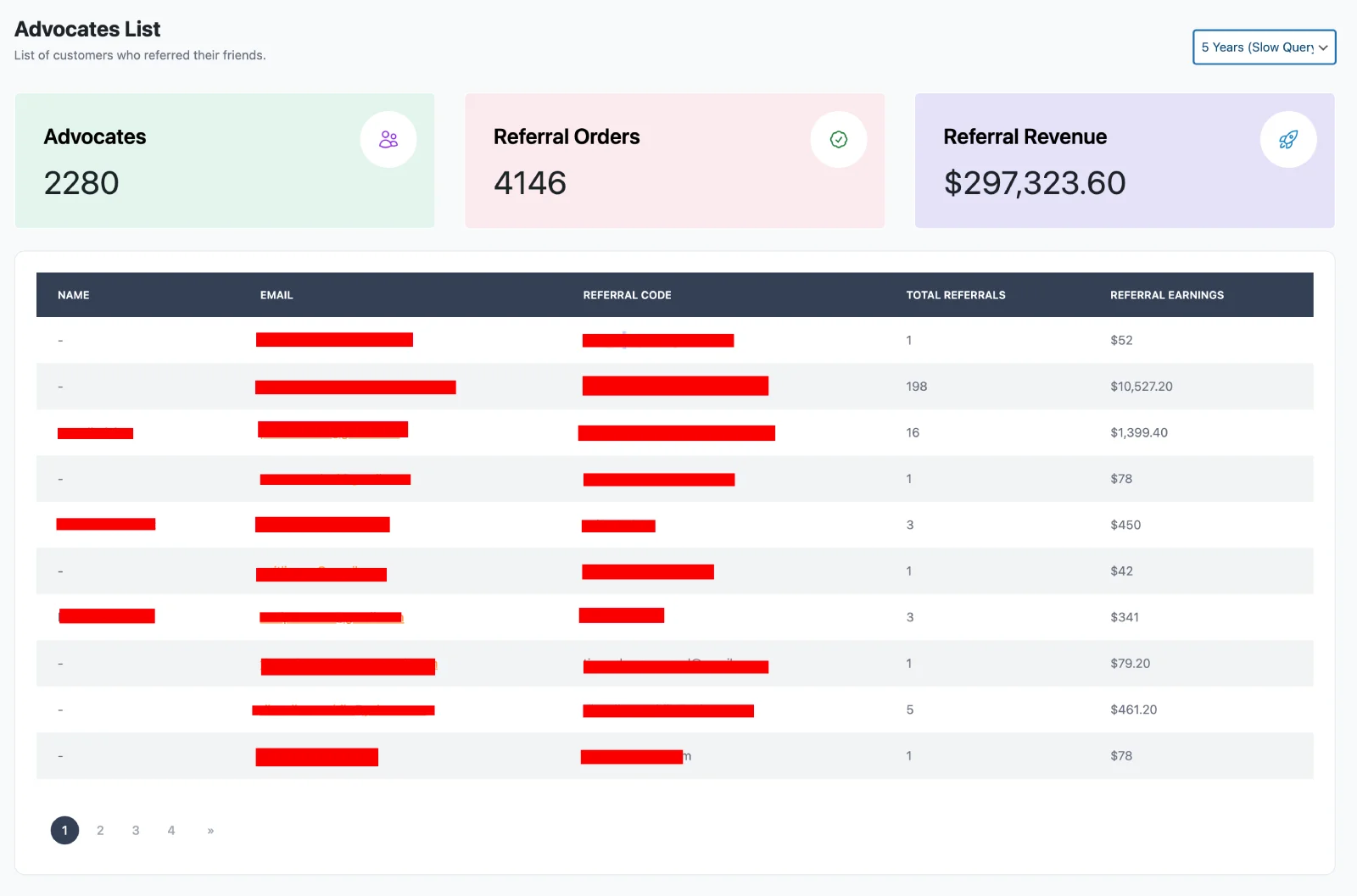Screen dimensions: 1357x896
Task: Go to page 2 of results
Action: click(99, 830)
